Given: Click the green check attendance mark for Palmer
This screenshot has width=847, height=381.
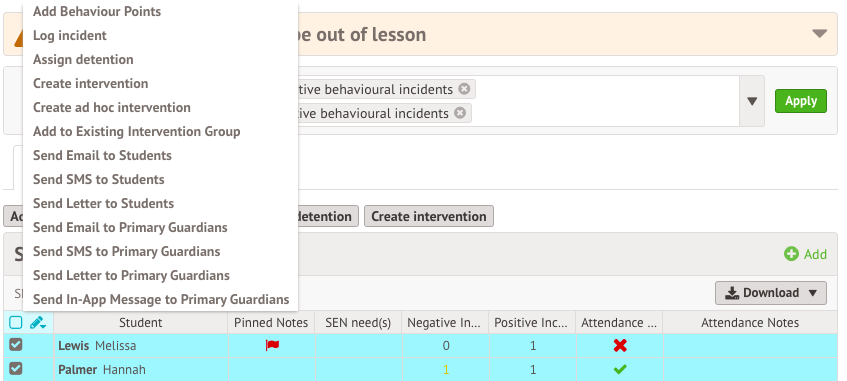Looking at the screenshot, I should click(x=620, y=370).
